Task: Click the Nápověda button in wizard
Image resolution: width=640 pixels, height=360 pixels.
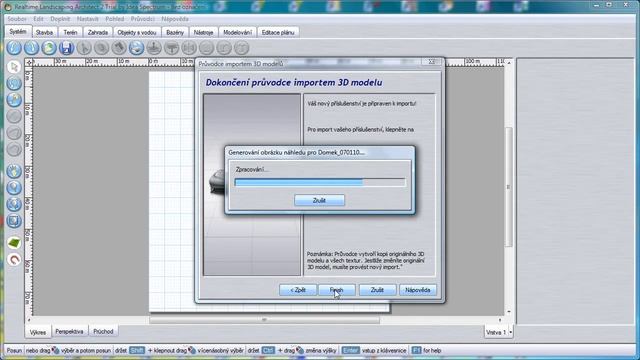Action: pyautogui.click(x=418, y=290)
